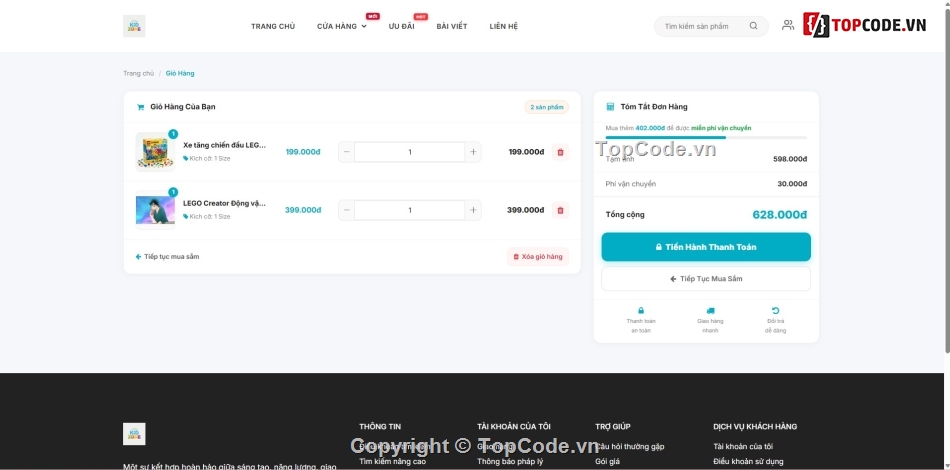Click the Giao hàng nhanh truck icon
The image size is (950, 470).
coord(710,311)
